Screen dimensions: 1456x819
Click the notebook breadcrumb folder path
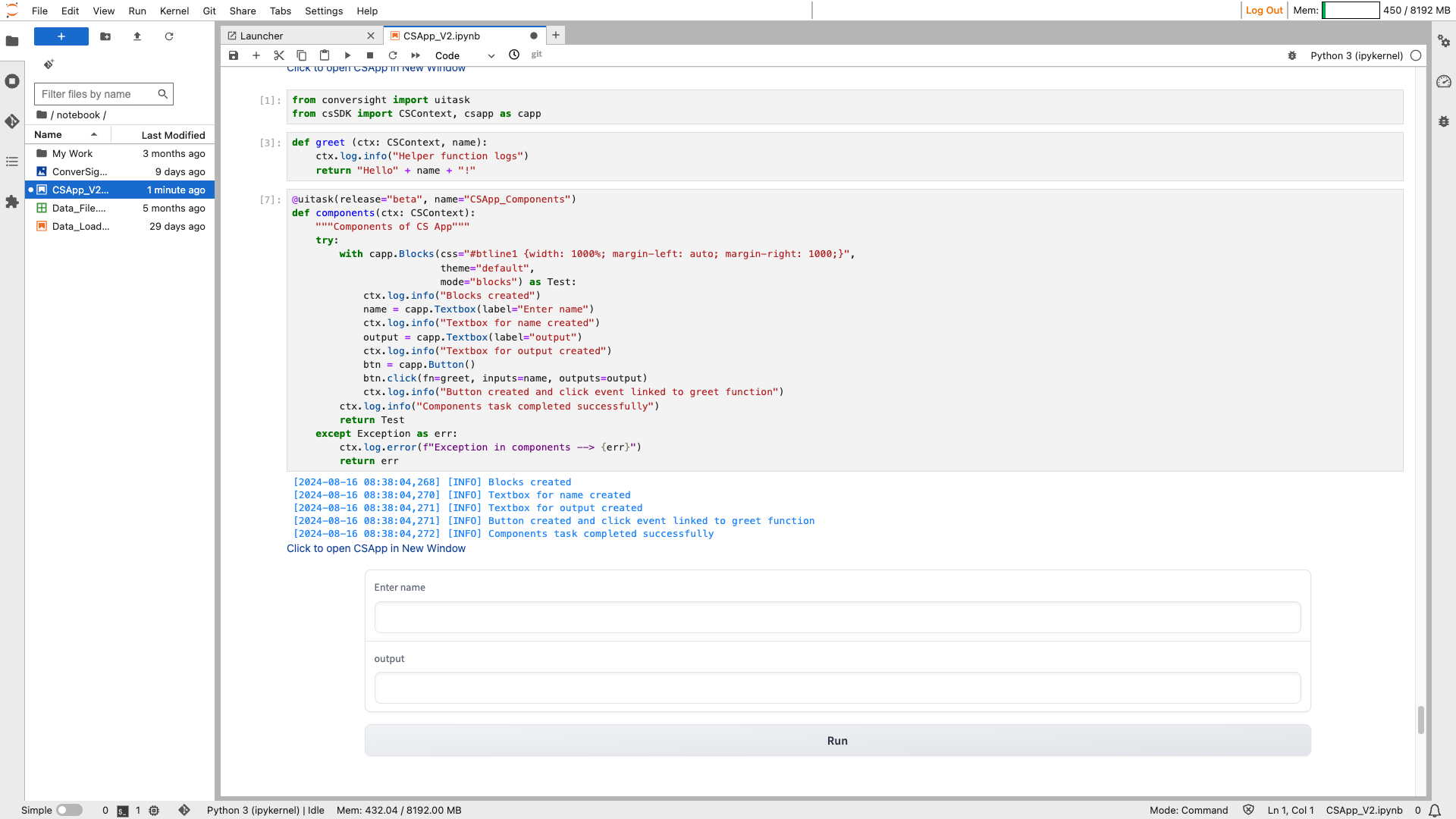click(78, 115)
